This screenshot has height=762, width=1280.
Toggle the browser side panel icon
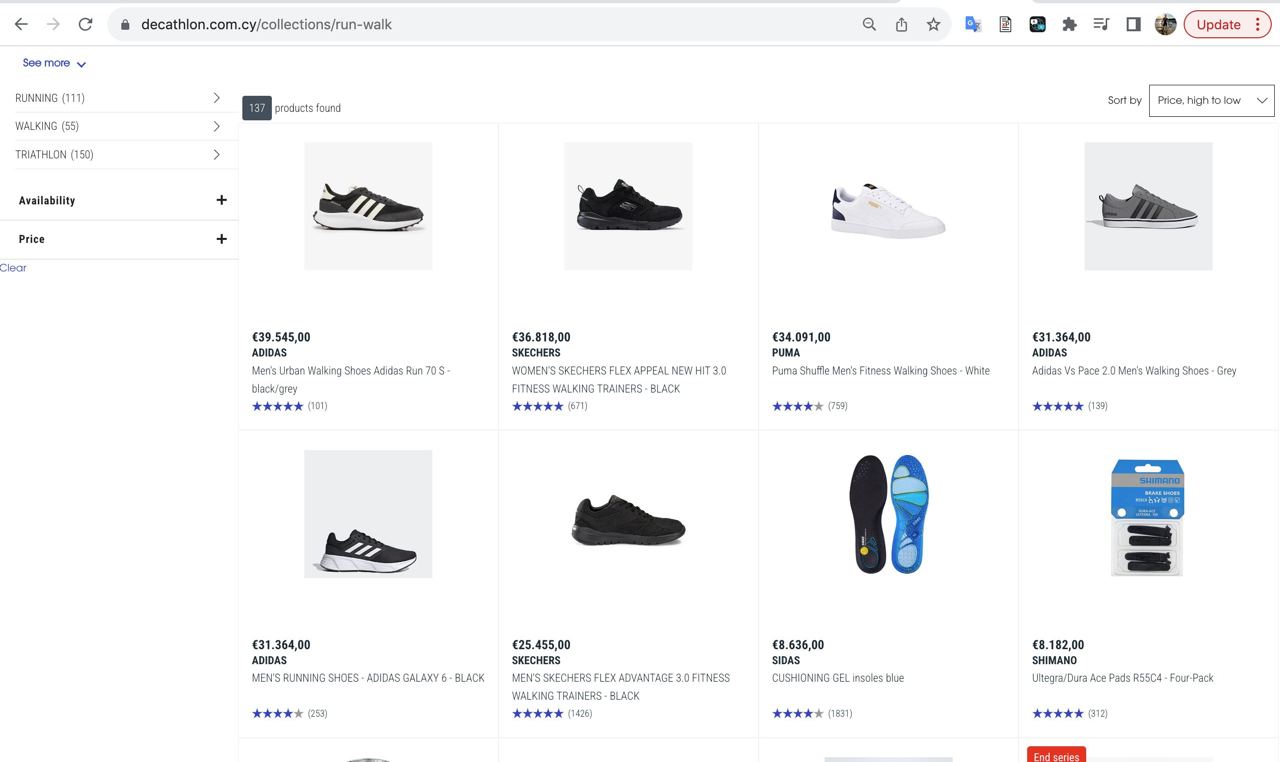click(x=1133, y=24)
